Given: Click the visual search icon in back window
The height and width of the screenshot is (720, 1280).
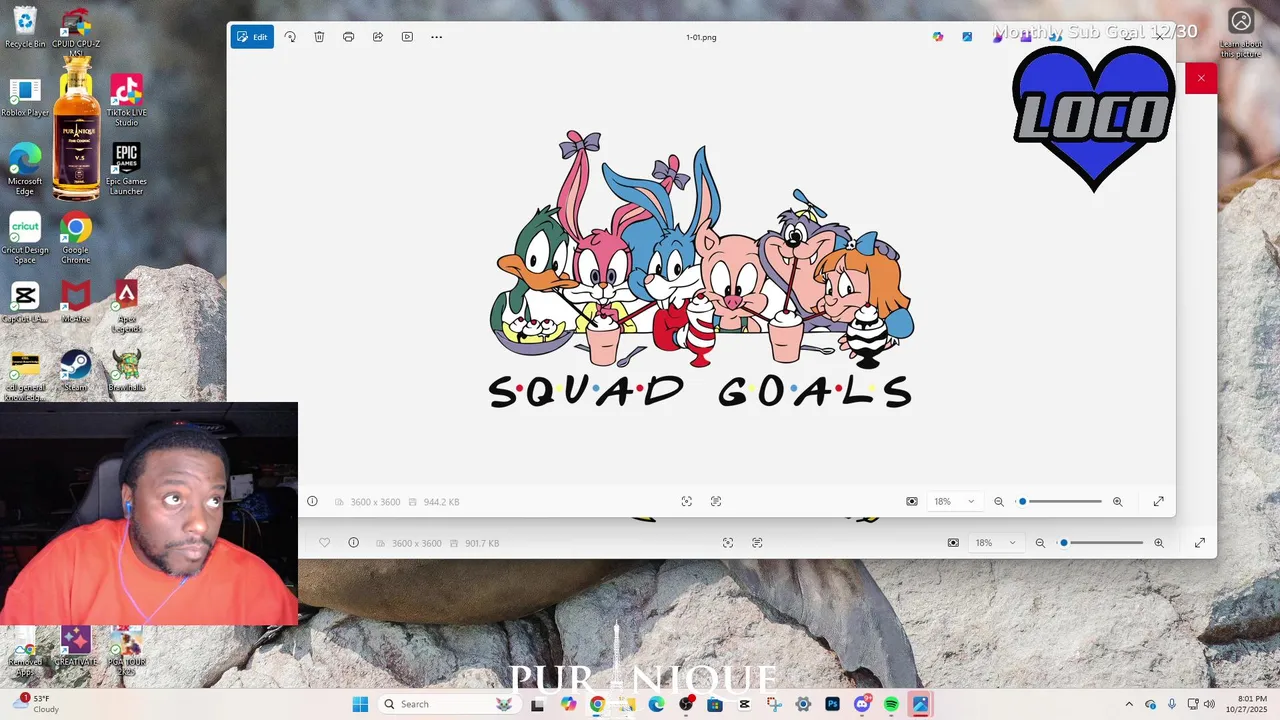Looking at the screenshot, I should click(x=728, y=543).
